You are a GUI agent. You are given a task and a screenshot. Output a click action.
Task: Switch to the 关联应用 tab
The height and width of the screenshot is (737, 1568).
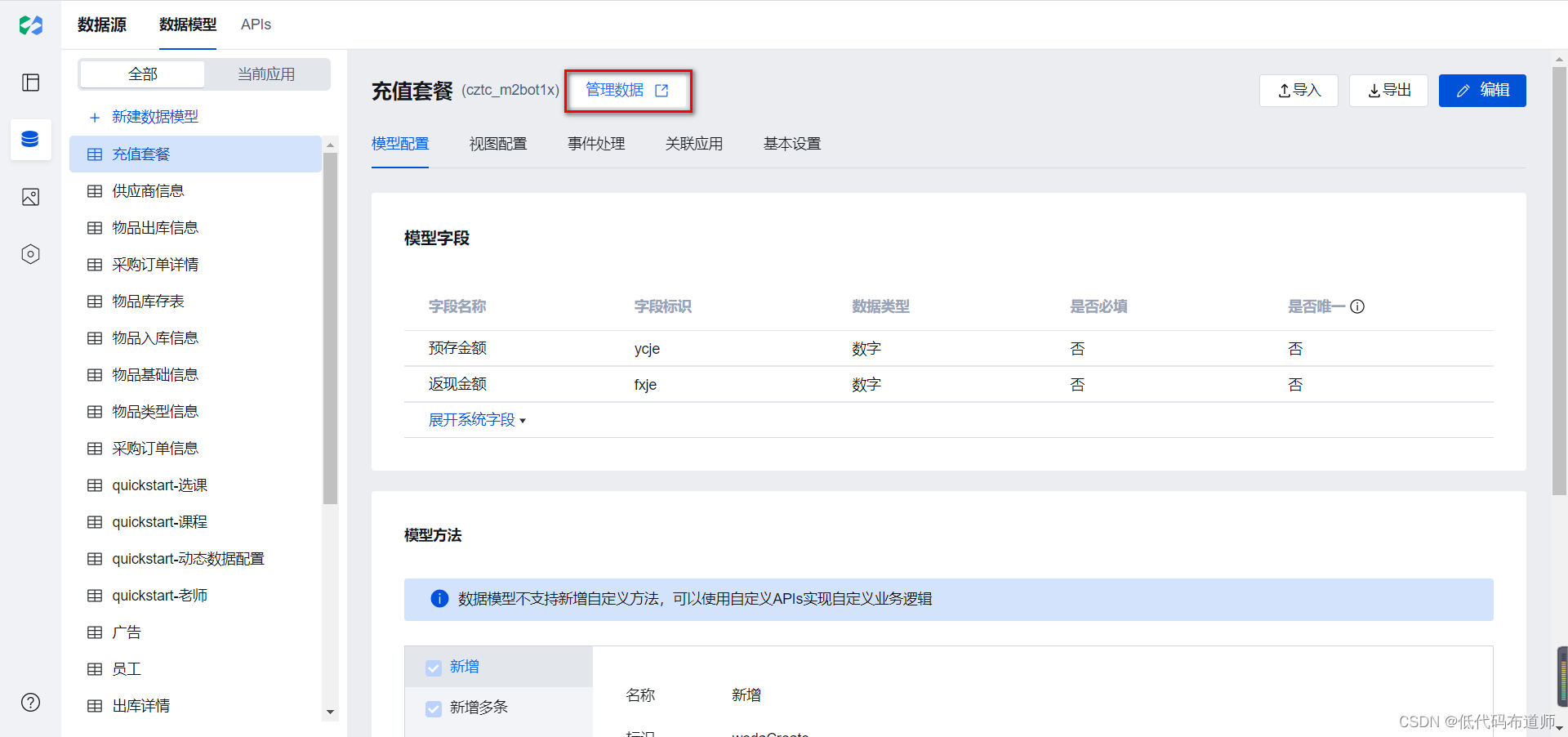tap(694, 144)
